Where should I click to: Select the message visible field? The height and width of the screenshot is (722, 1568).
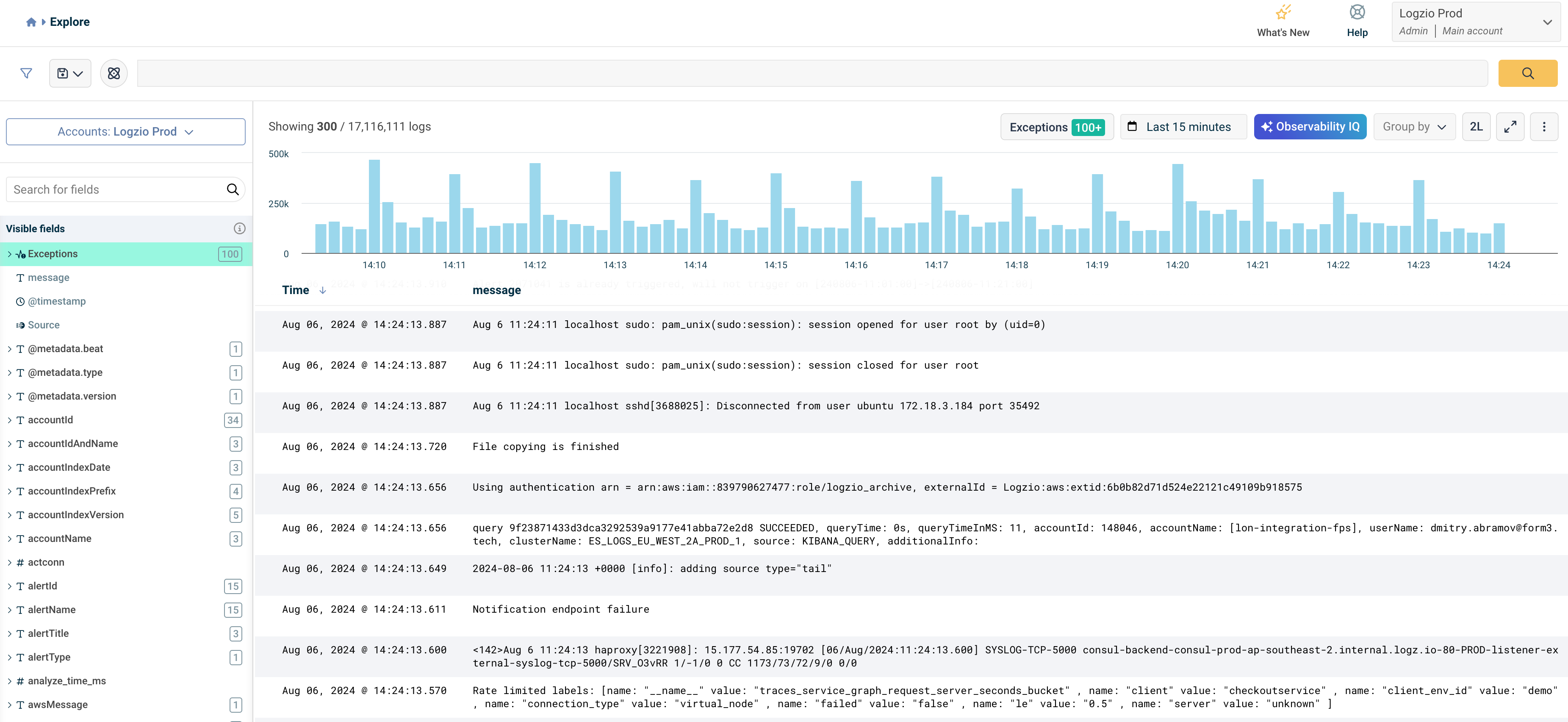tap(49, 278)
